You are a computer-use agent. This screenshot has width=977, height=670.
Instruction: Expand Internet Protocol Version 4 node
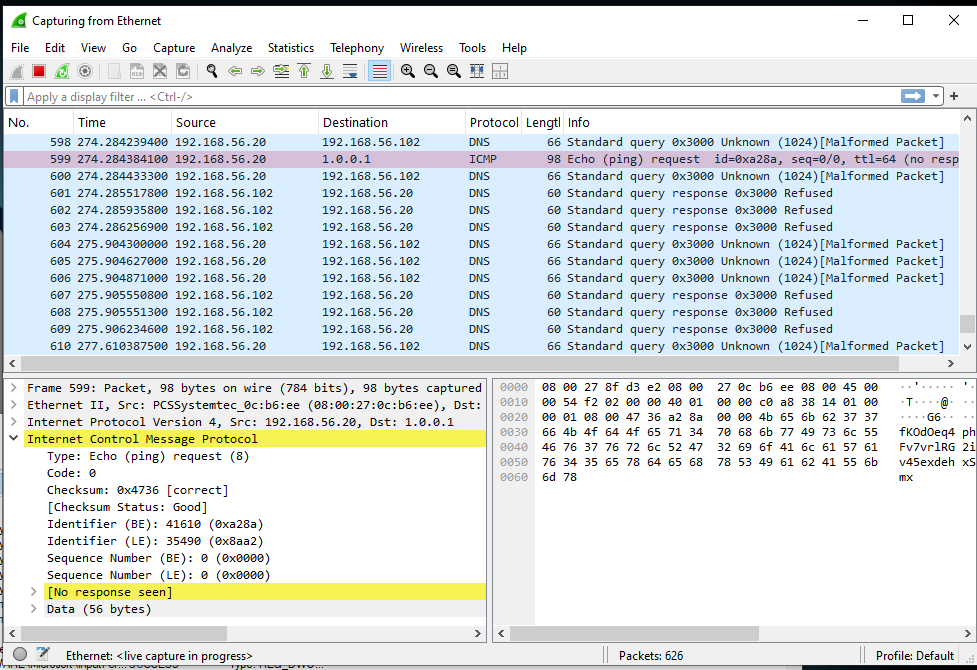pyautogui.click(x=14, y=422)
